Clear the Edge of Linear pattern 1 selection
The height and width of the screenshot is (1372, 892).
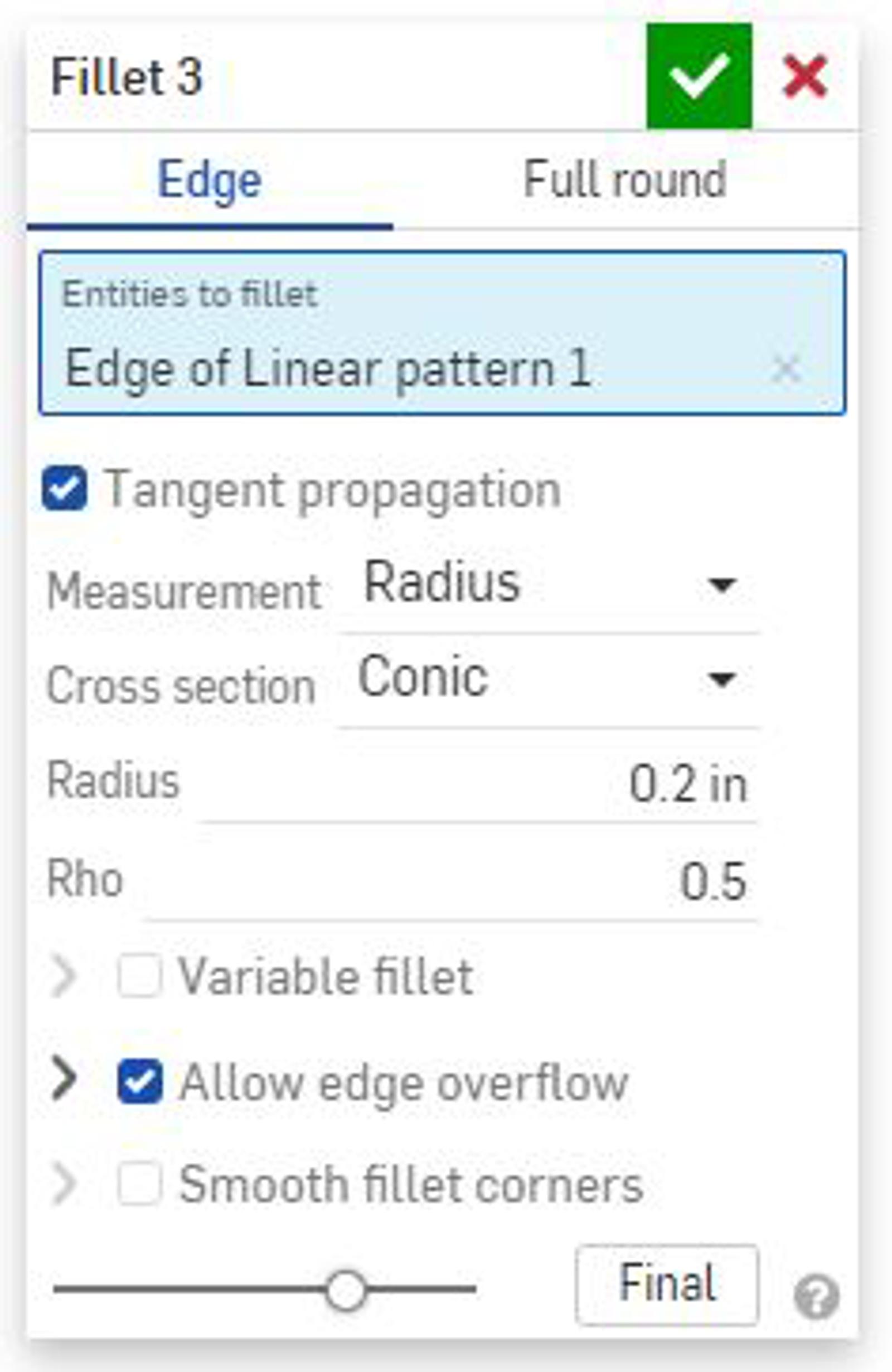pos(786,369)
